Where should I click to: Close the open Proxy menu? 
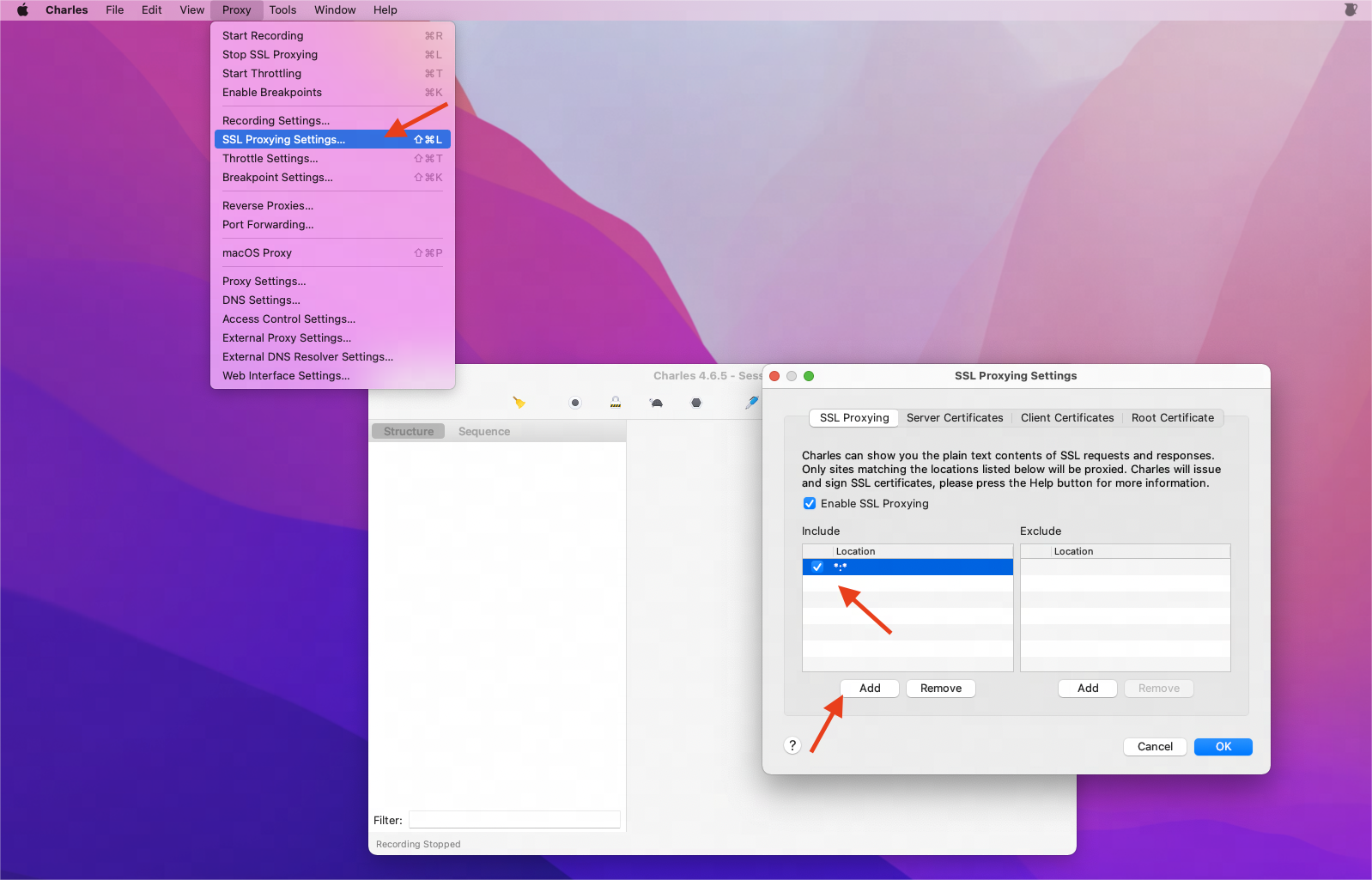[236, 10]
